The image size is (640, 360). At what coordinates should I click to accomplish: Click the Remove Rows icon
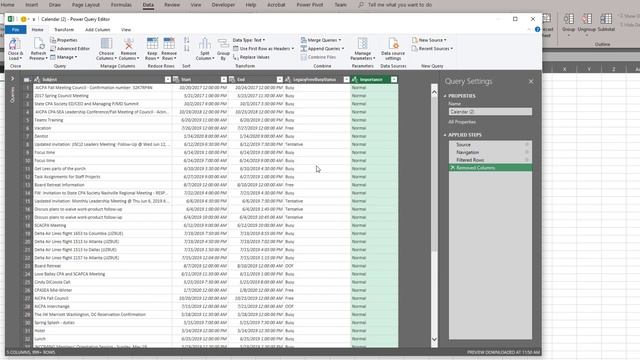[x=169, y=44]
